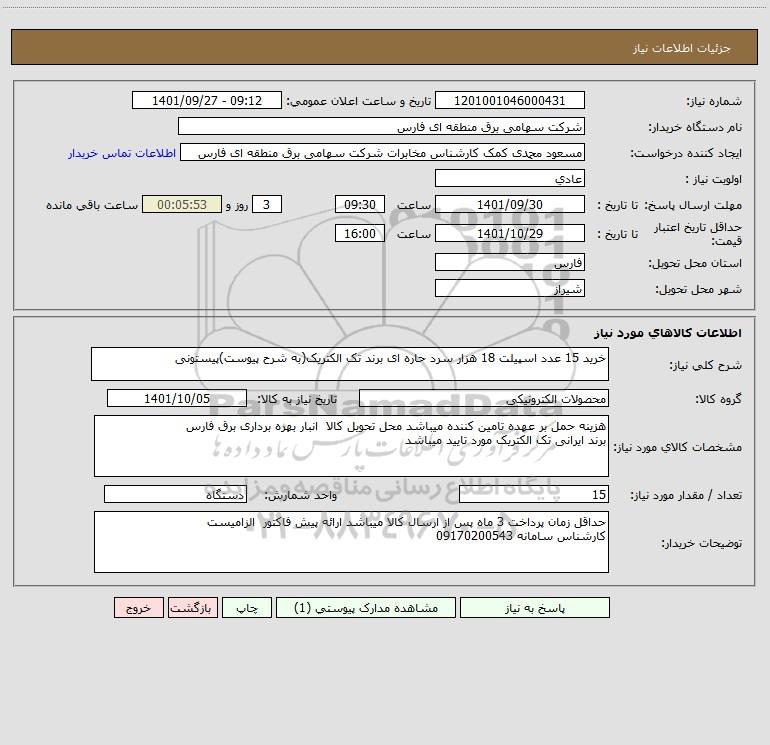Click the remaining days field '3'
Image resolution: width=770 pixels, height=745 pixels.
pos(267,204)
